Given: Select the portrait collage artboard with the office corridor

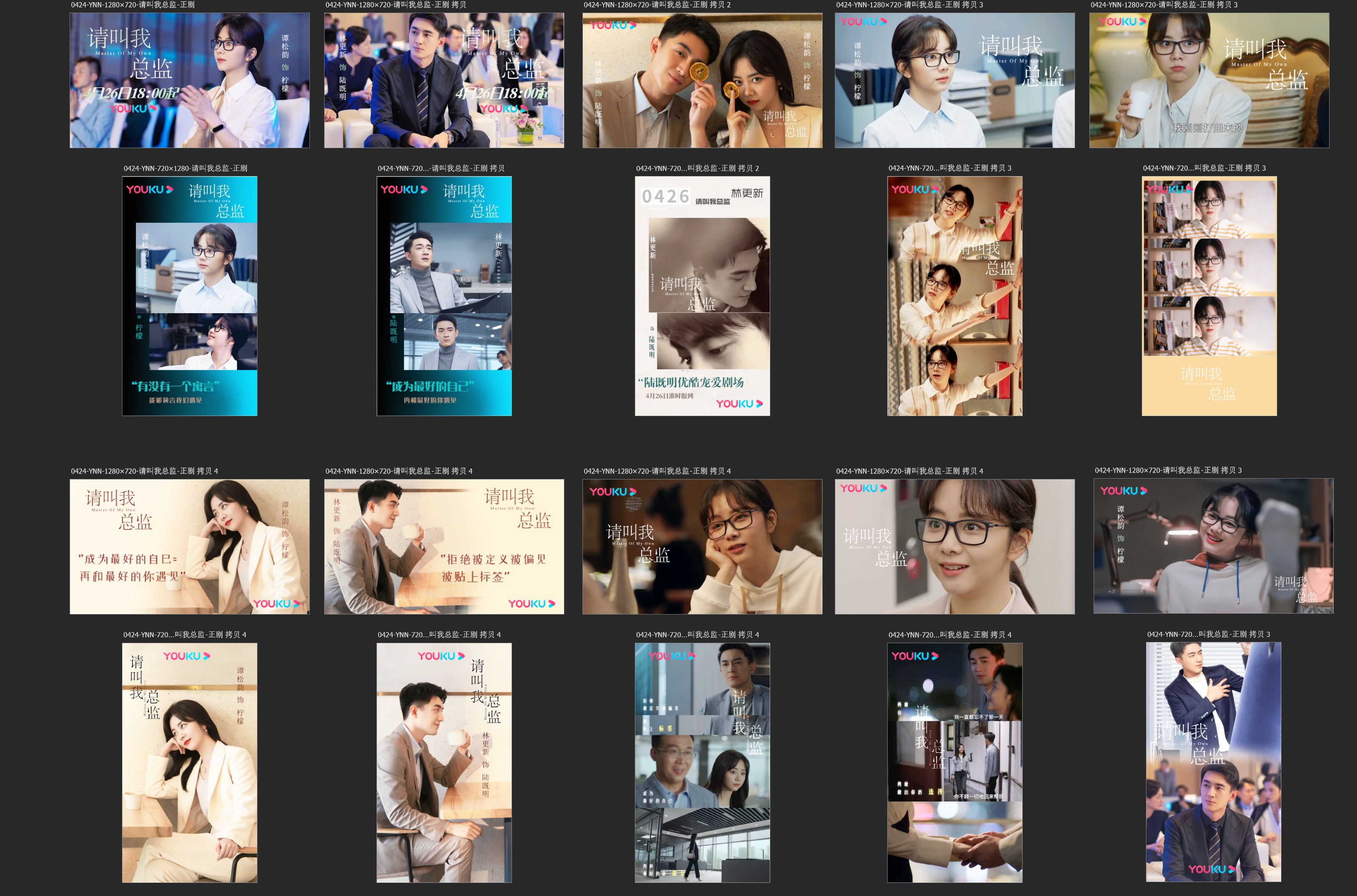Looking at the screenshot, I should (x=702, y=763).
